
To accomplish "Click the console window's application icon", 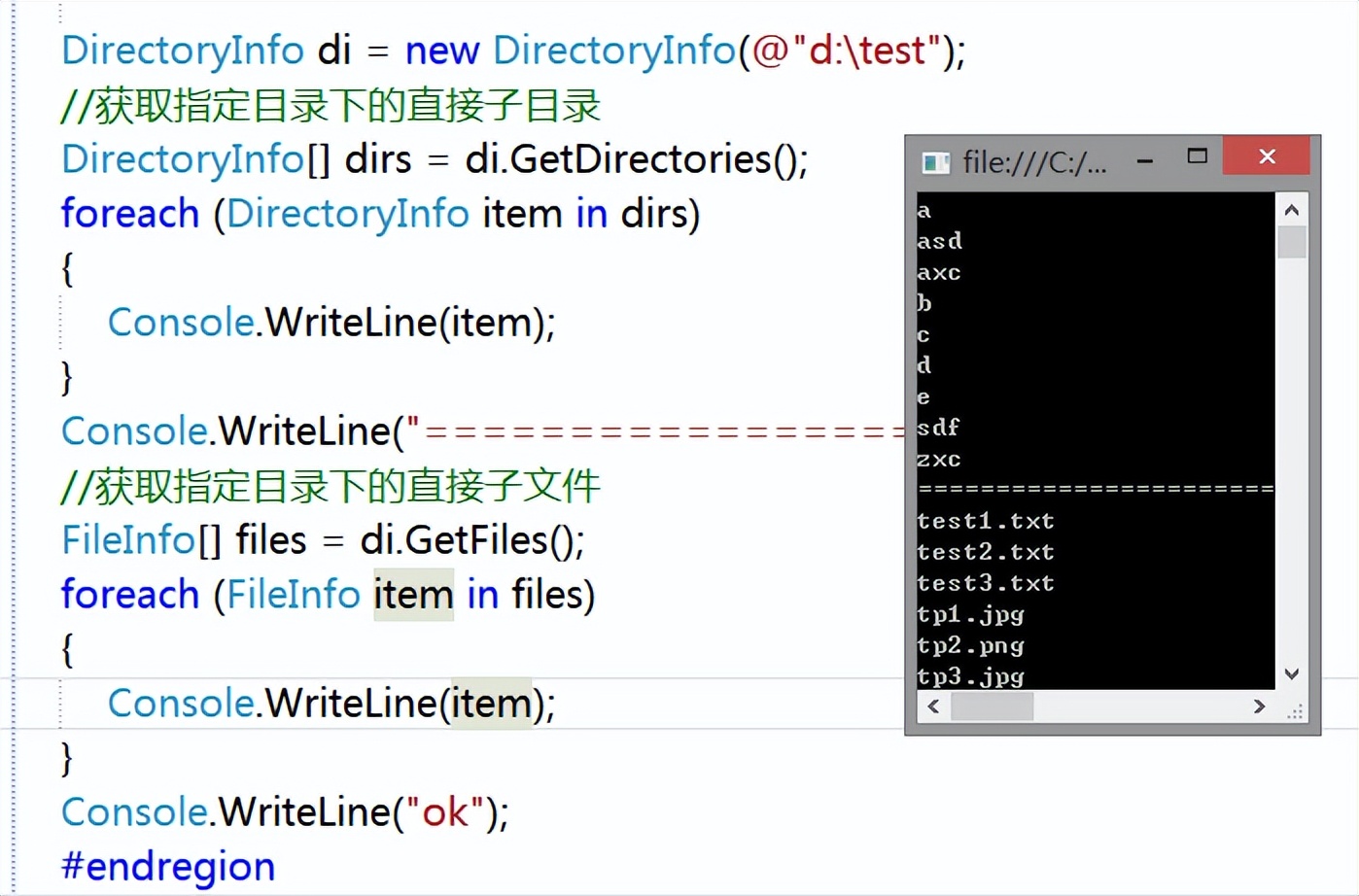I will [x=935, y=162].
